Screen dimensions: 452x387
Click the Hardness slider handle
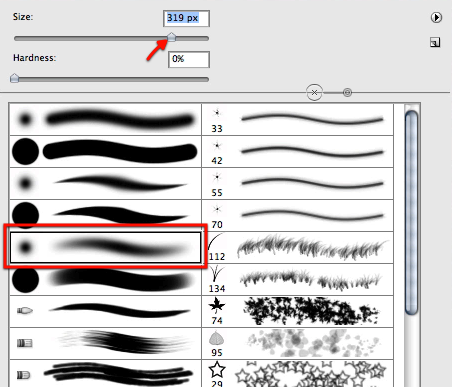pyautogui.click(x=14, y=78)
